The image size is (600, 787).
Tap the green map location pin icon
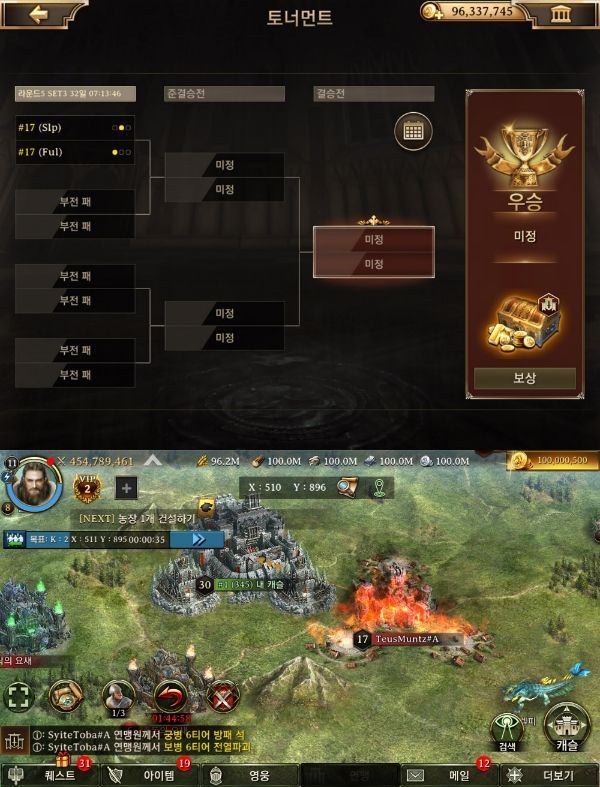379,487
